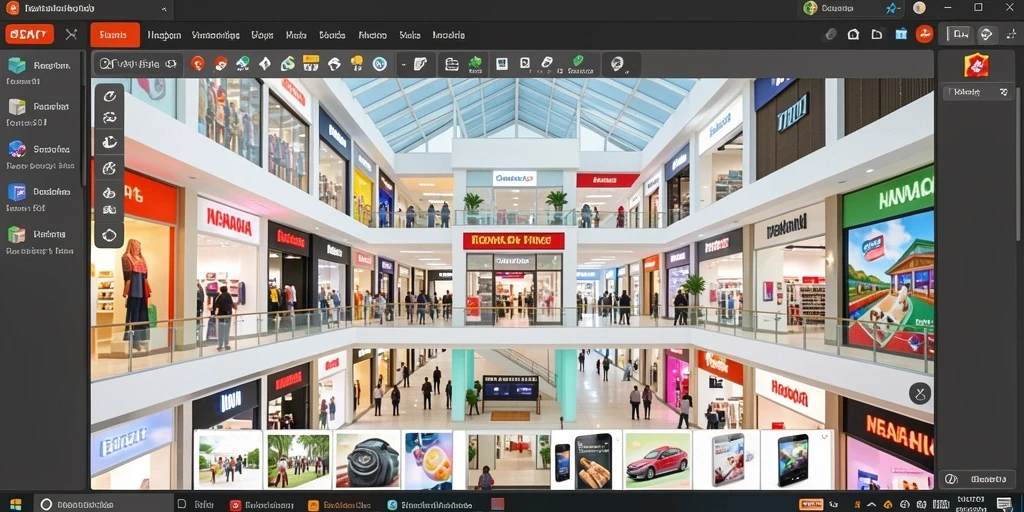Click the teal box icon in left sidebar
Image resolution: width=1024 pixels, height=512 pixels.
[x=16, y=65]
